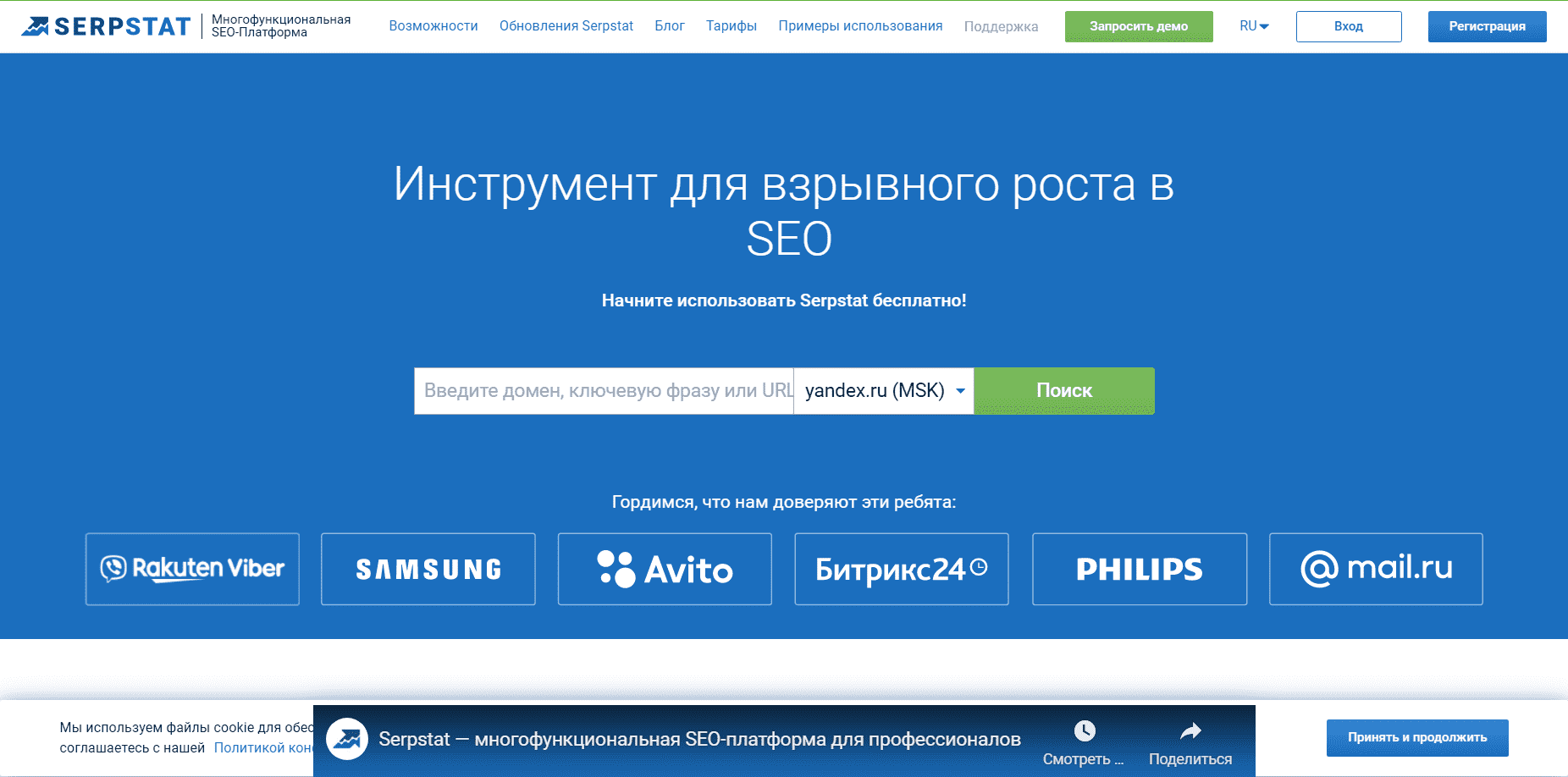Click the heading Инструмент для взрывного роста в SEO
This screenshot has height=777, width=1568.
[x=784, y=211]
